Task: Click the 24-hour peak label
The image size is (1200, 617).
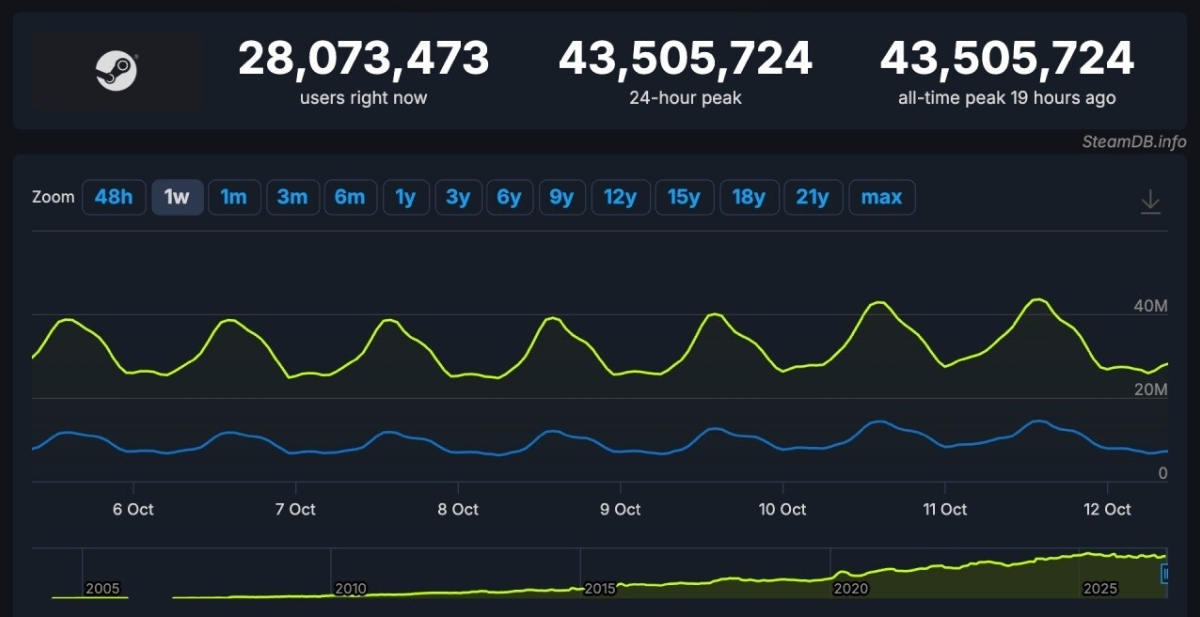Action: [x=685, y=98]
